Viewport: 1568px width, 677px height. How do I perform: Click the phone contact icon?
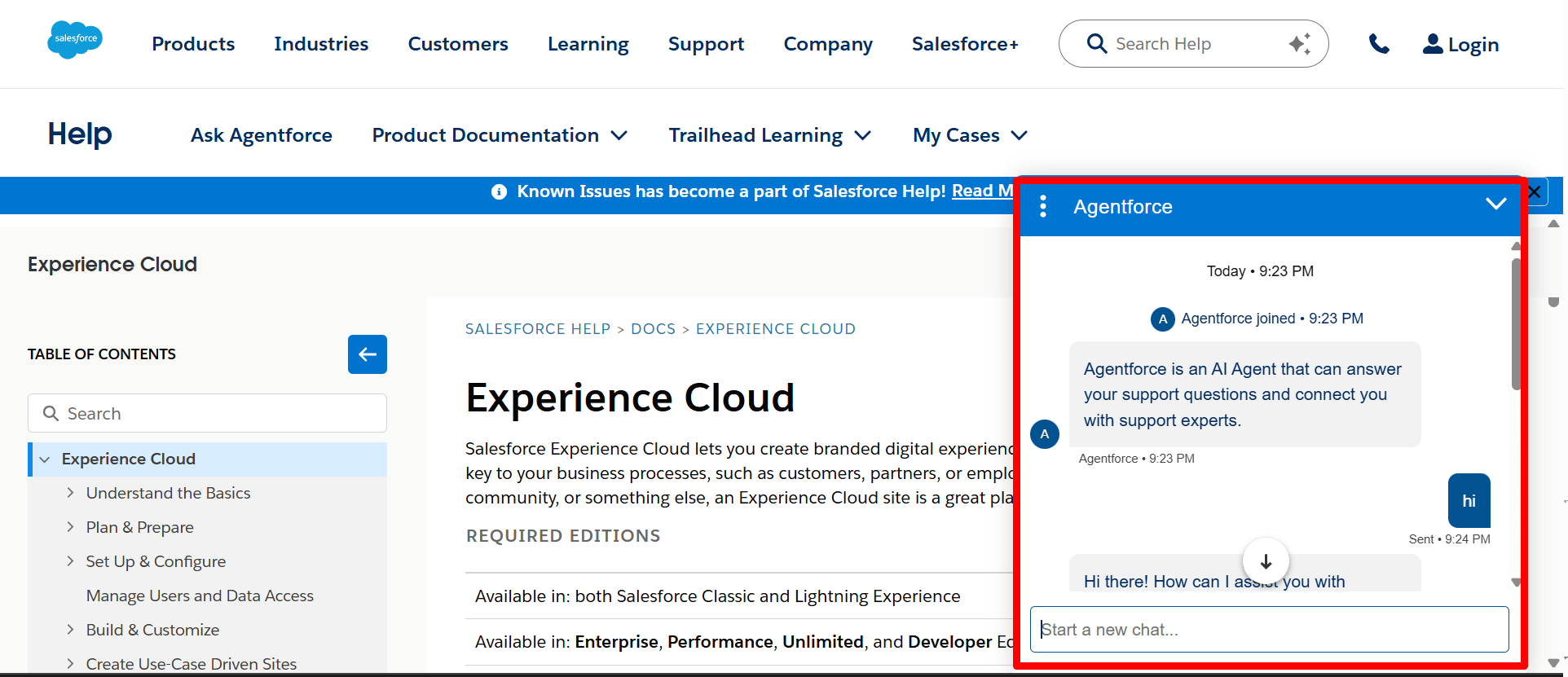click(1379, 44)
